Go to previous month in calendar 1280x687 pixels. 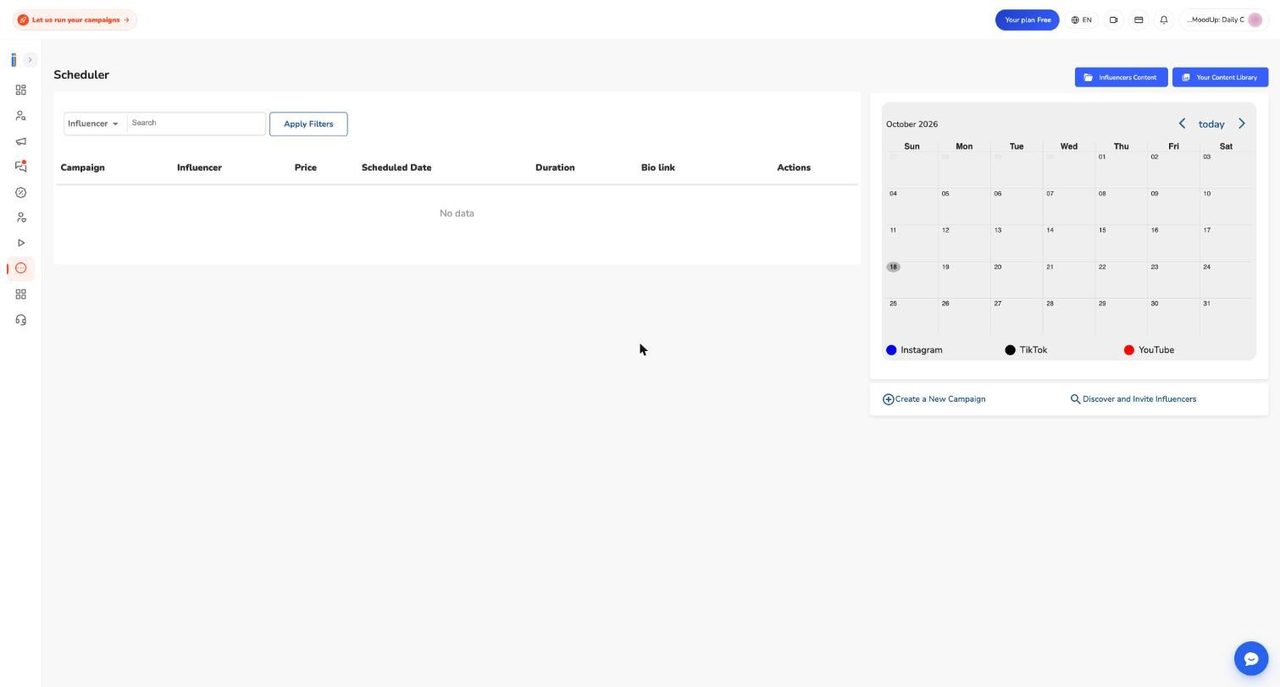click(1182, 124)
